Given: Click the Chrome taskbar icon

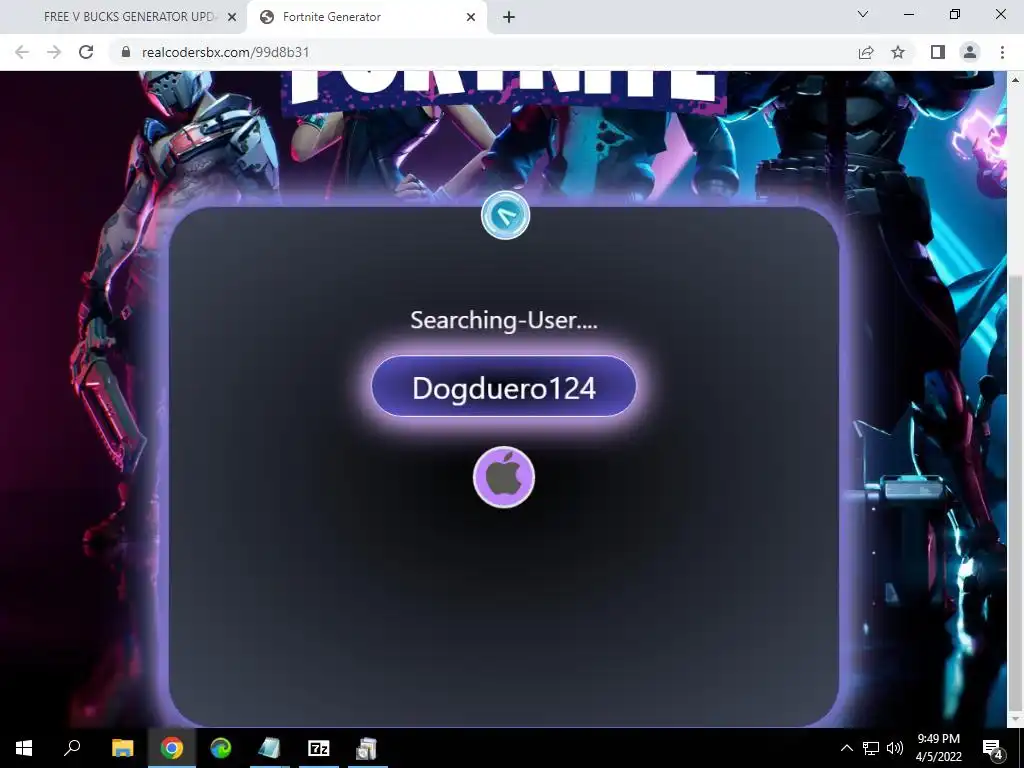Looking at the screenshot, I should pos(172,748).
